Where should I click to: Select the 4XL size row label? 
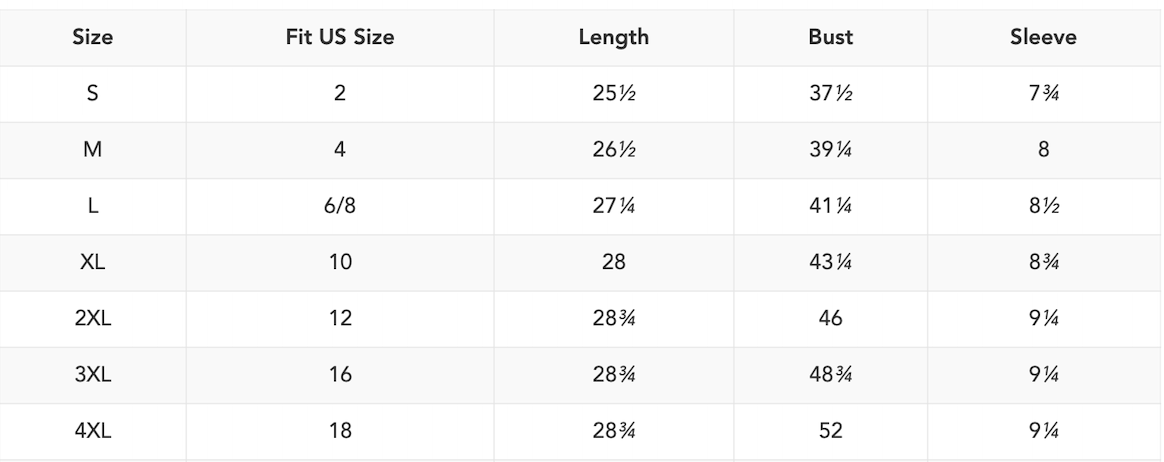click(92, 431)
